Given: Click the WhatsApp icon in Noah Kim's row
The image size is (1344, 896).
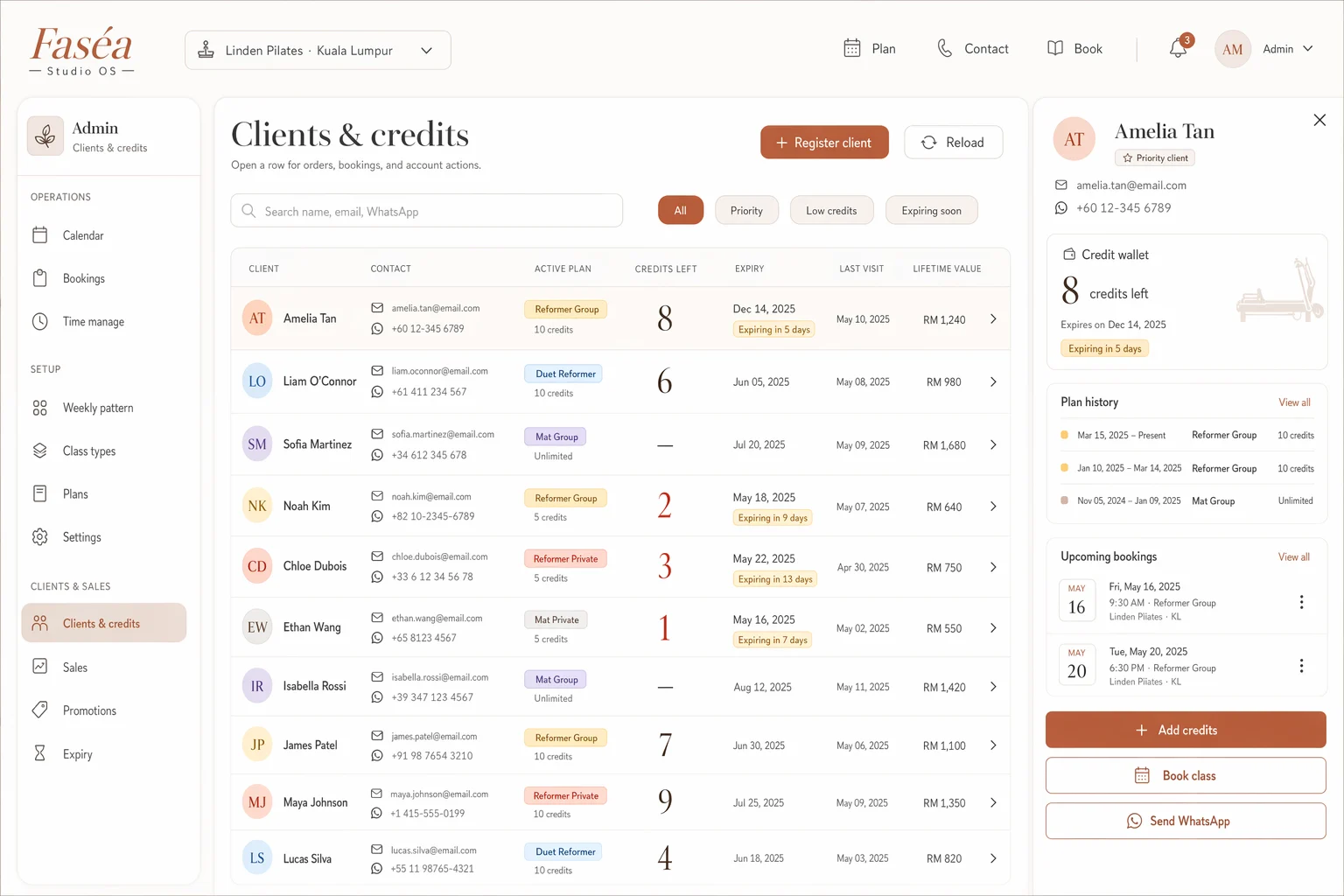Looking at the screenshot, I should coord(377,516).
